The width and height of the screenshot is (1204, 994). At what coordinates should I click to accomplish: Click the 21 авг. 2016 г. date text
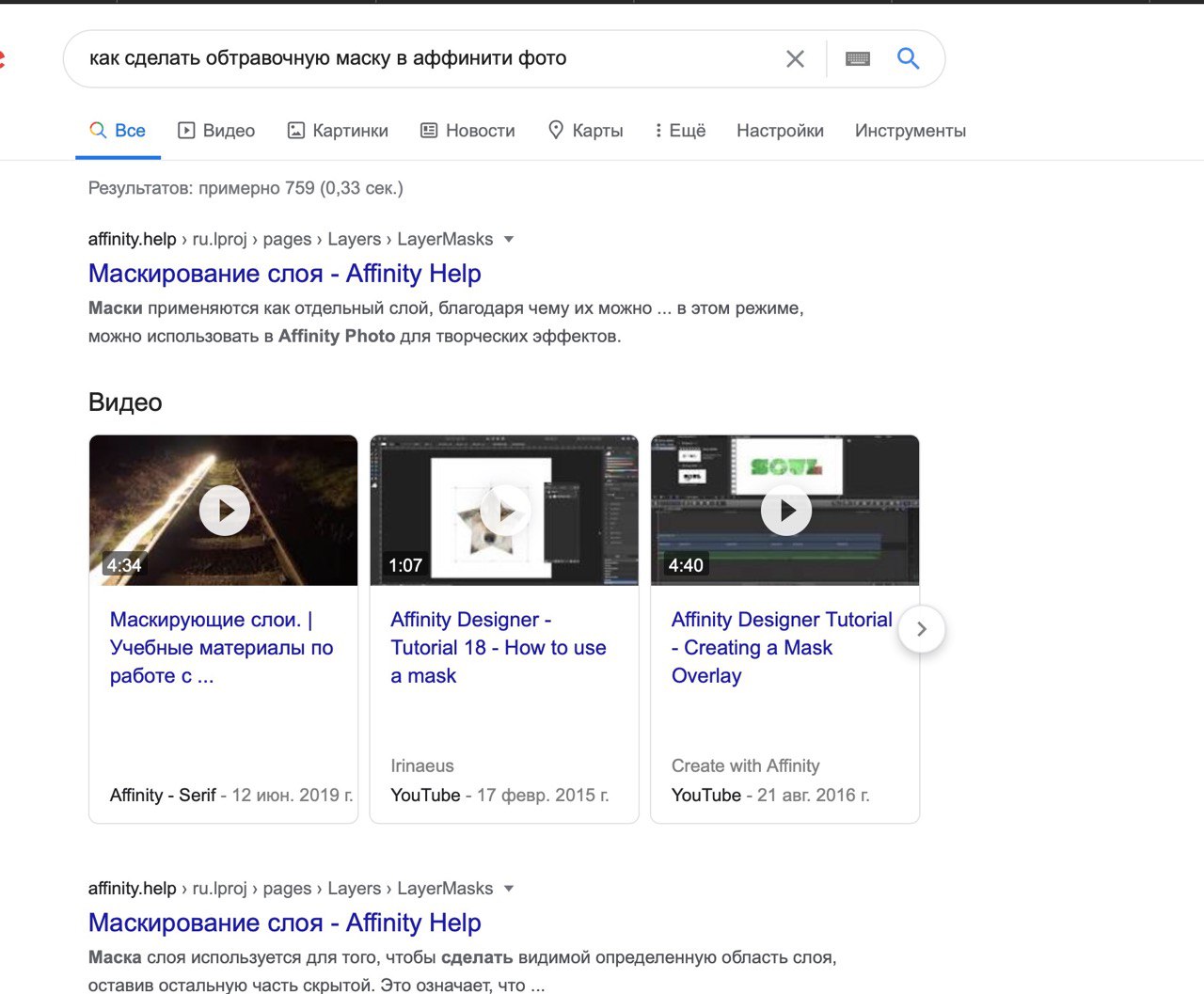pos(814,796)
